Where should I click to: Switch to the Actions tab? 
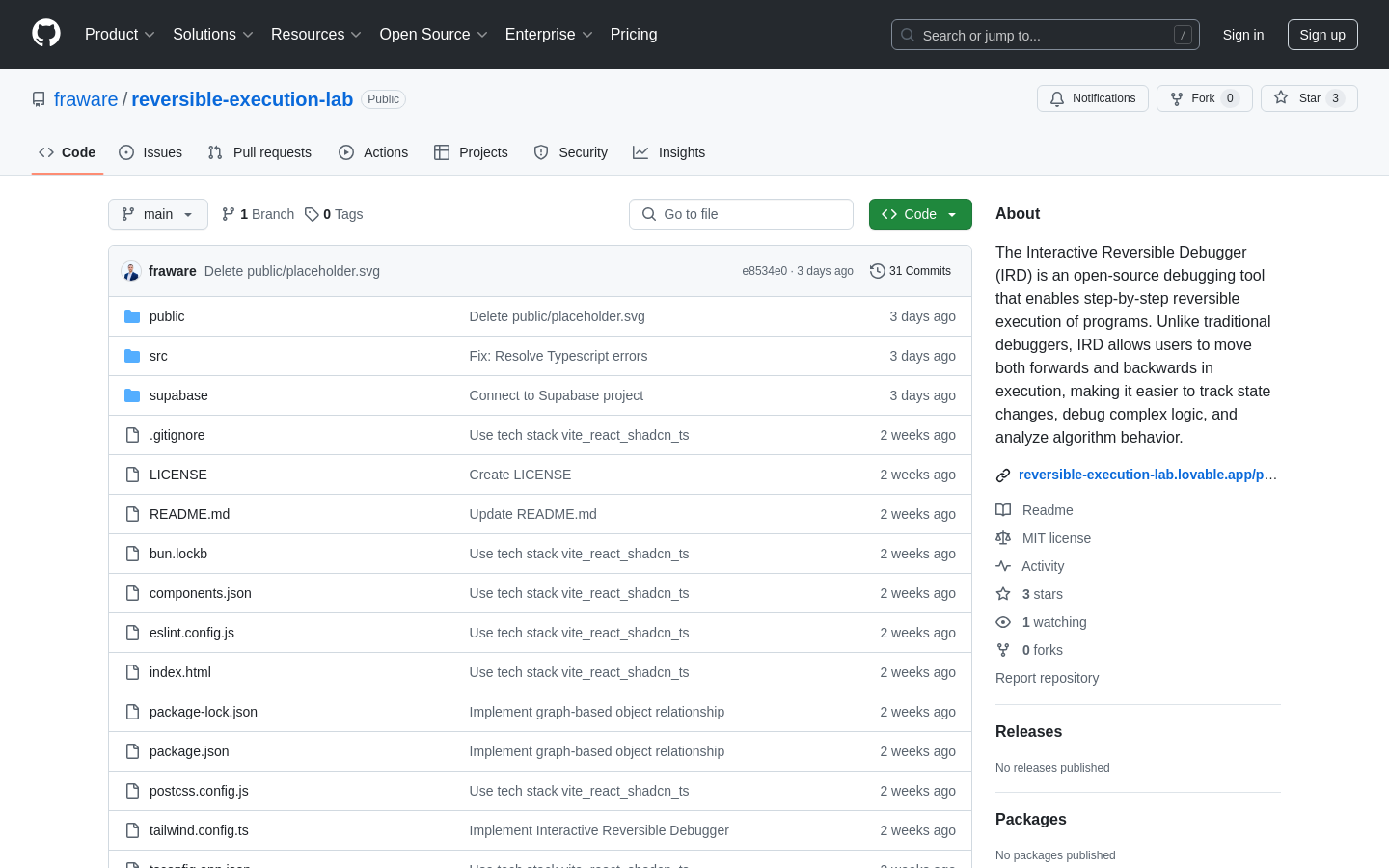373,152
